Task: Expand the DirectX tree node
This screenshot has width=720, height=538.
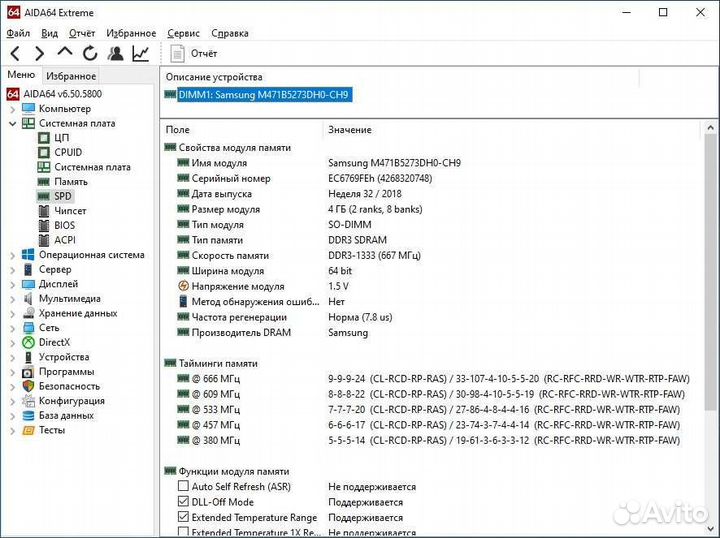Action: tap(12, 343)
